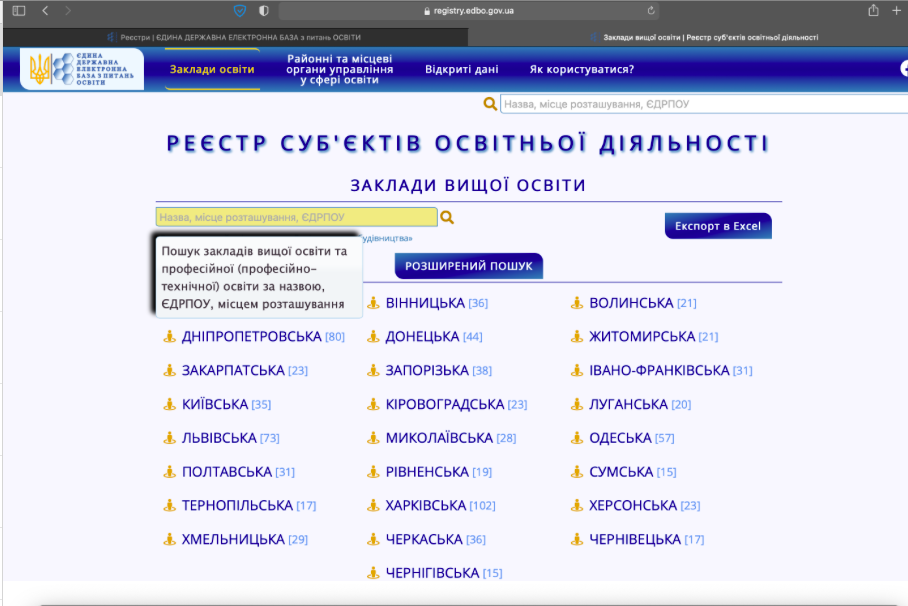Open the 'Заклади освіти' menu item
Screen dimensions: 908x606
212,69
